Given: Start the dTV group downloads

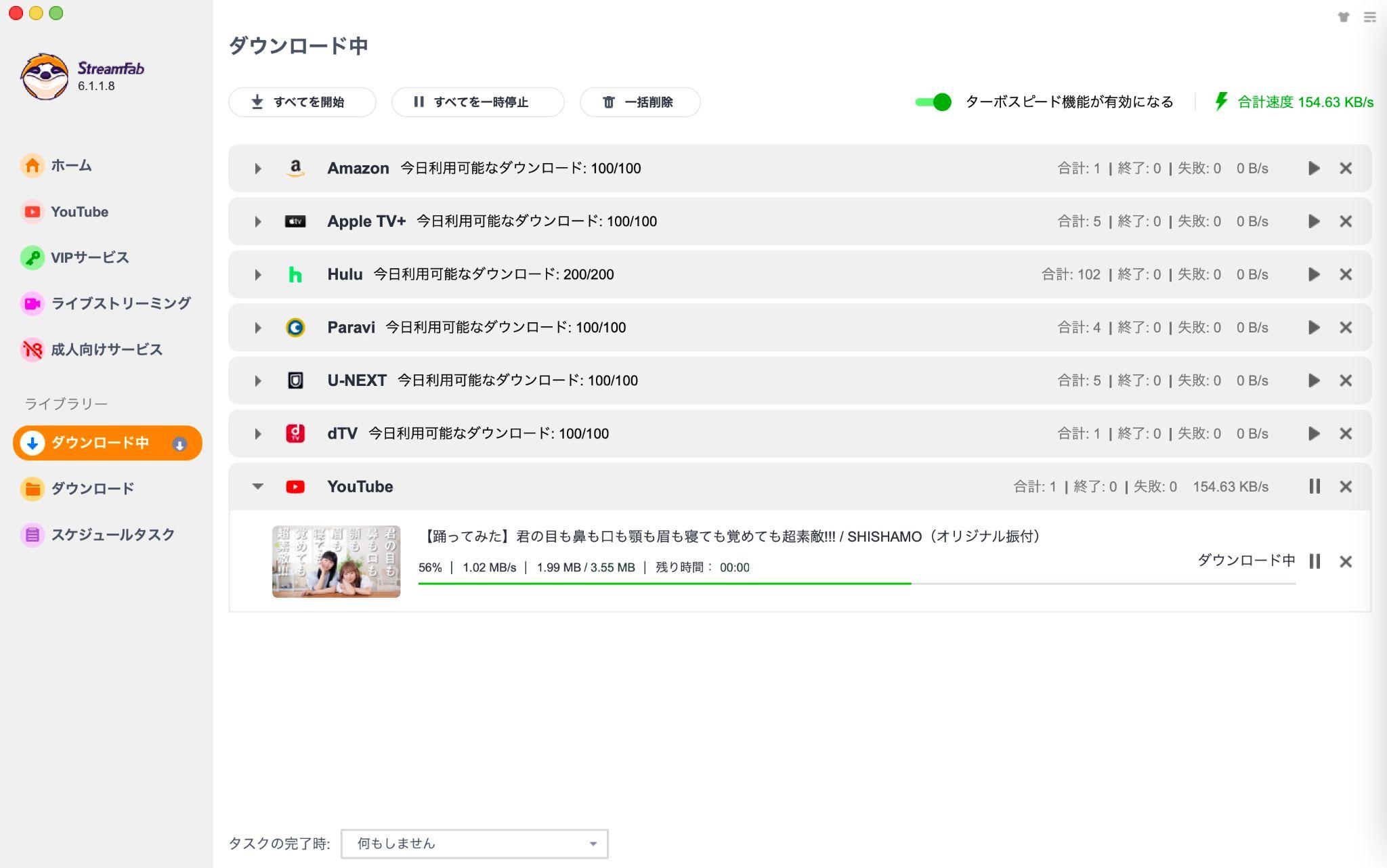Looking at the screenshot, I should (x=1314, y=433).
